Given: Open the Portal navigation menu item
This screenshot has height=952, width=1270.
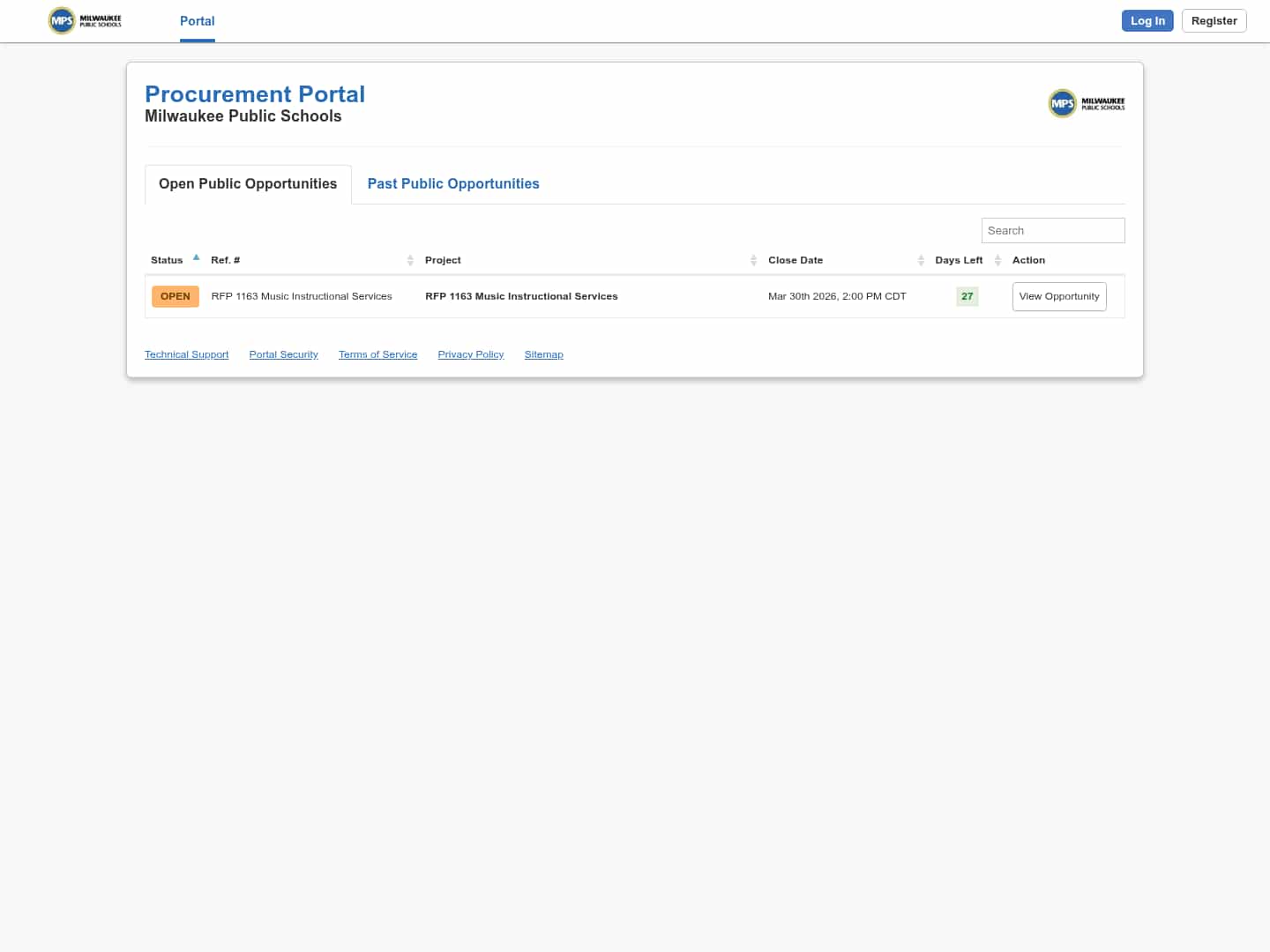Looking at the screenshot, I should 197,21.
